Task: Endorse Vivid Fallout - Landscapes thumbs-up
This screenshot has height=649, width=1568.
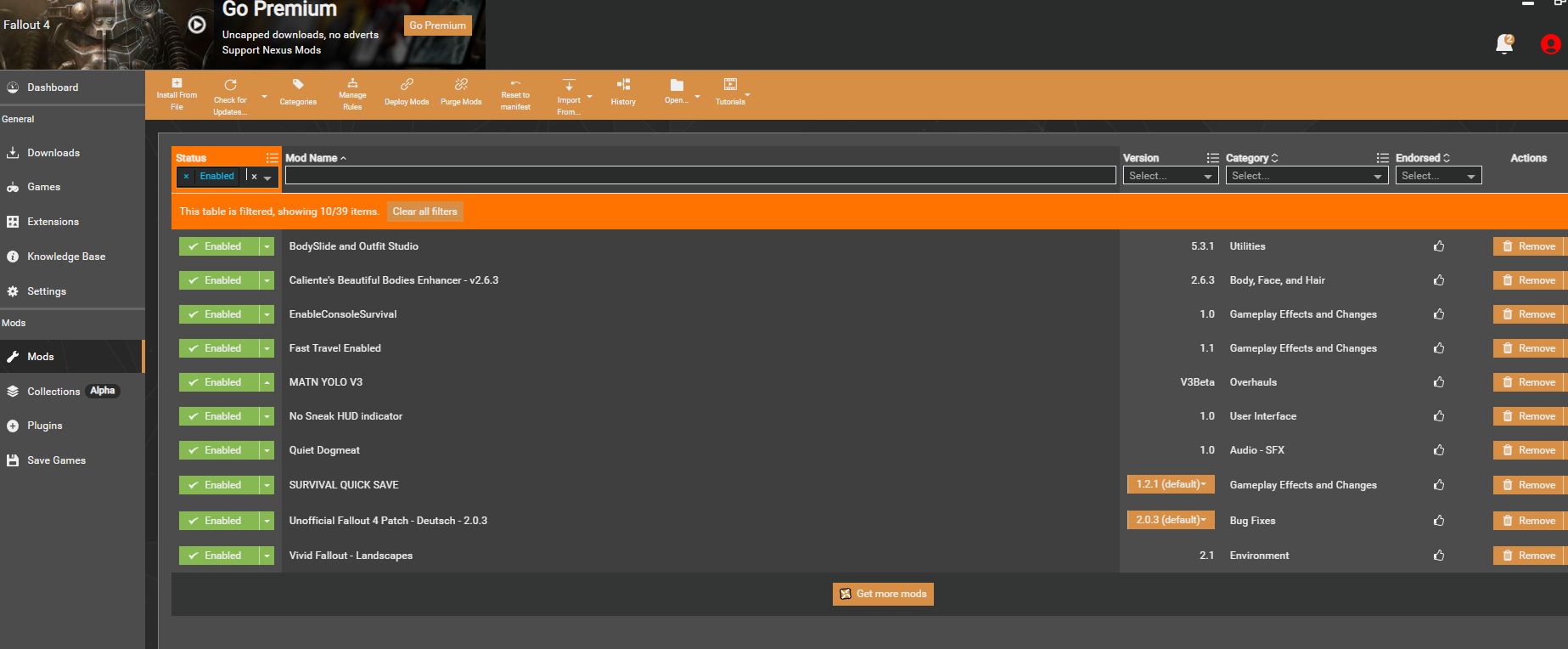Action: [x=1439, y=556]
